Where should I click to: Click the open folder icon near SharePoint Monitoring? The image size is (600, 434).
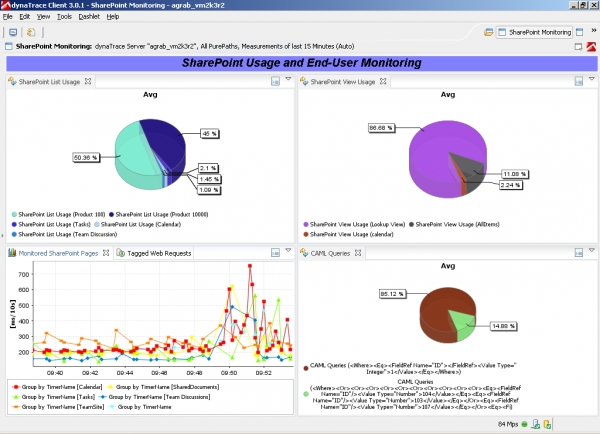click(489, 32)
